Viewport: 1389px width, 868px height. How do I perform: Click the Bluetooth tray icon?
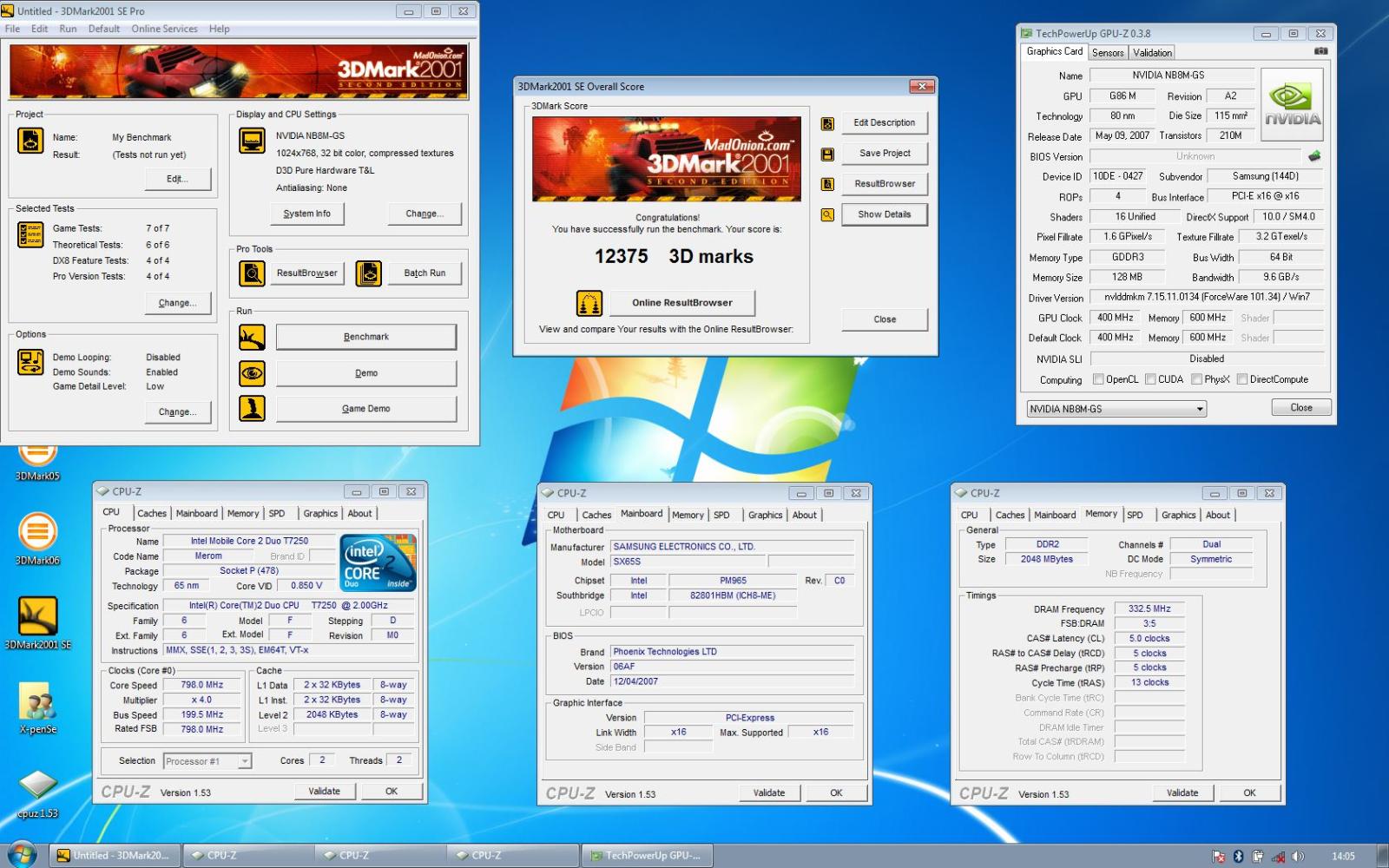[1239, 857]
